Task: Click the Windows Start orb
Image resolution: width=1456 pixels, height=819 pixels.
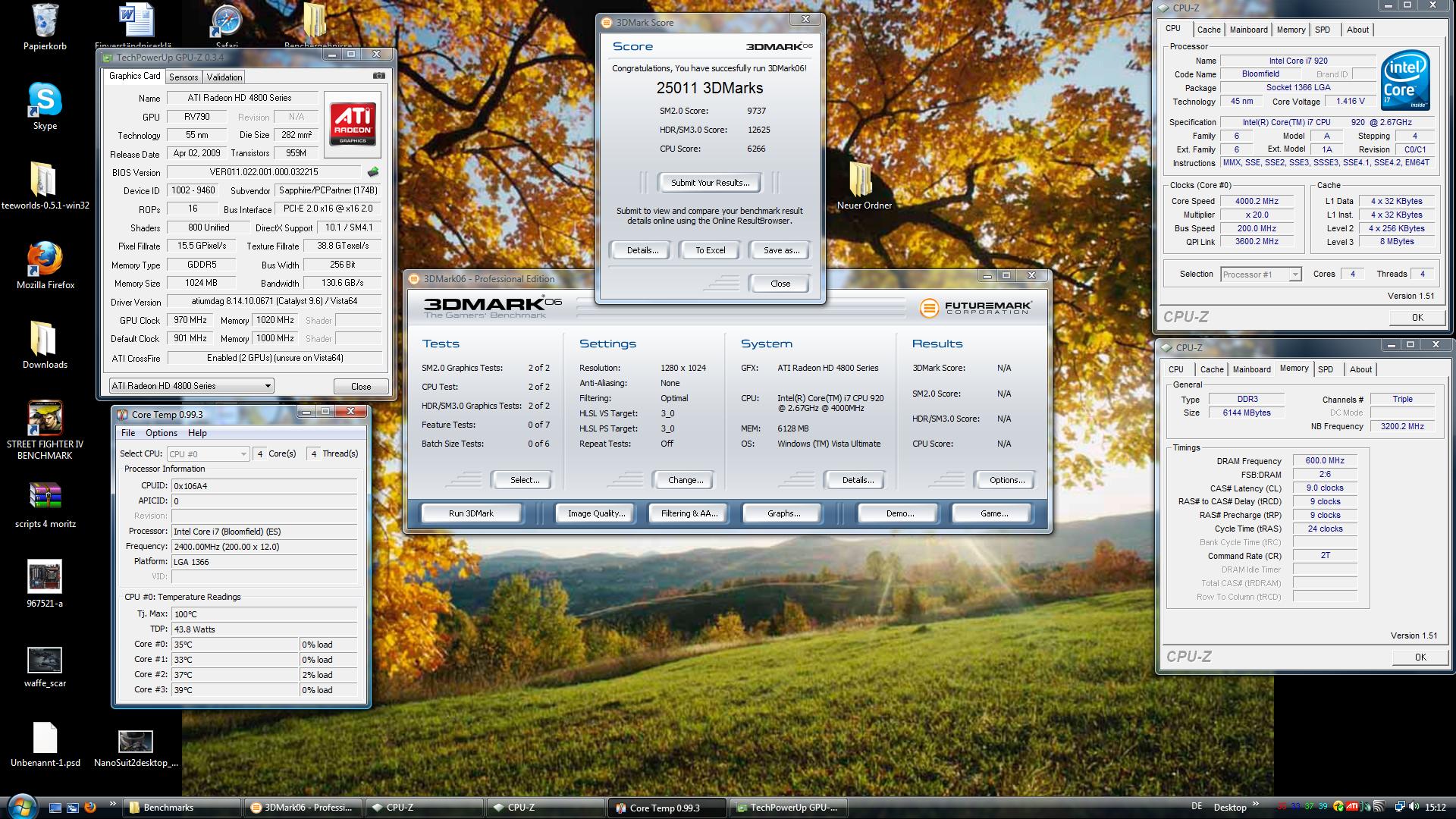Action: [20, 806]
